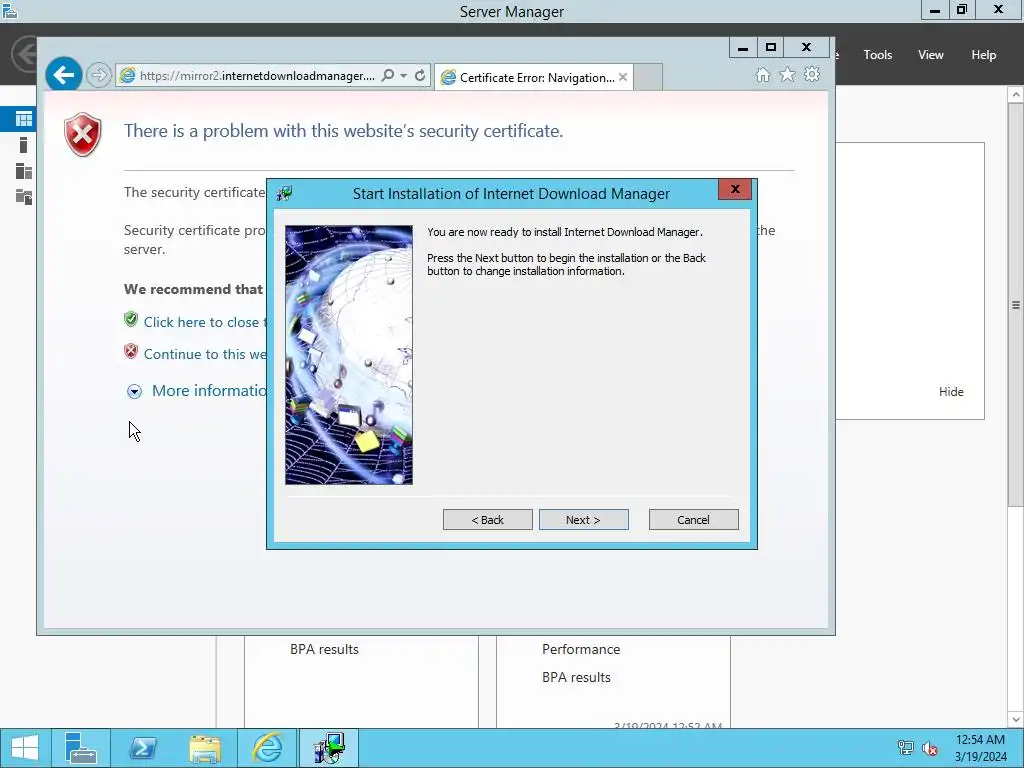Open Server Manager View menu
The width and height of the screenshot is (1024, 768).
(x=930, y=55)
